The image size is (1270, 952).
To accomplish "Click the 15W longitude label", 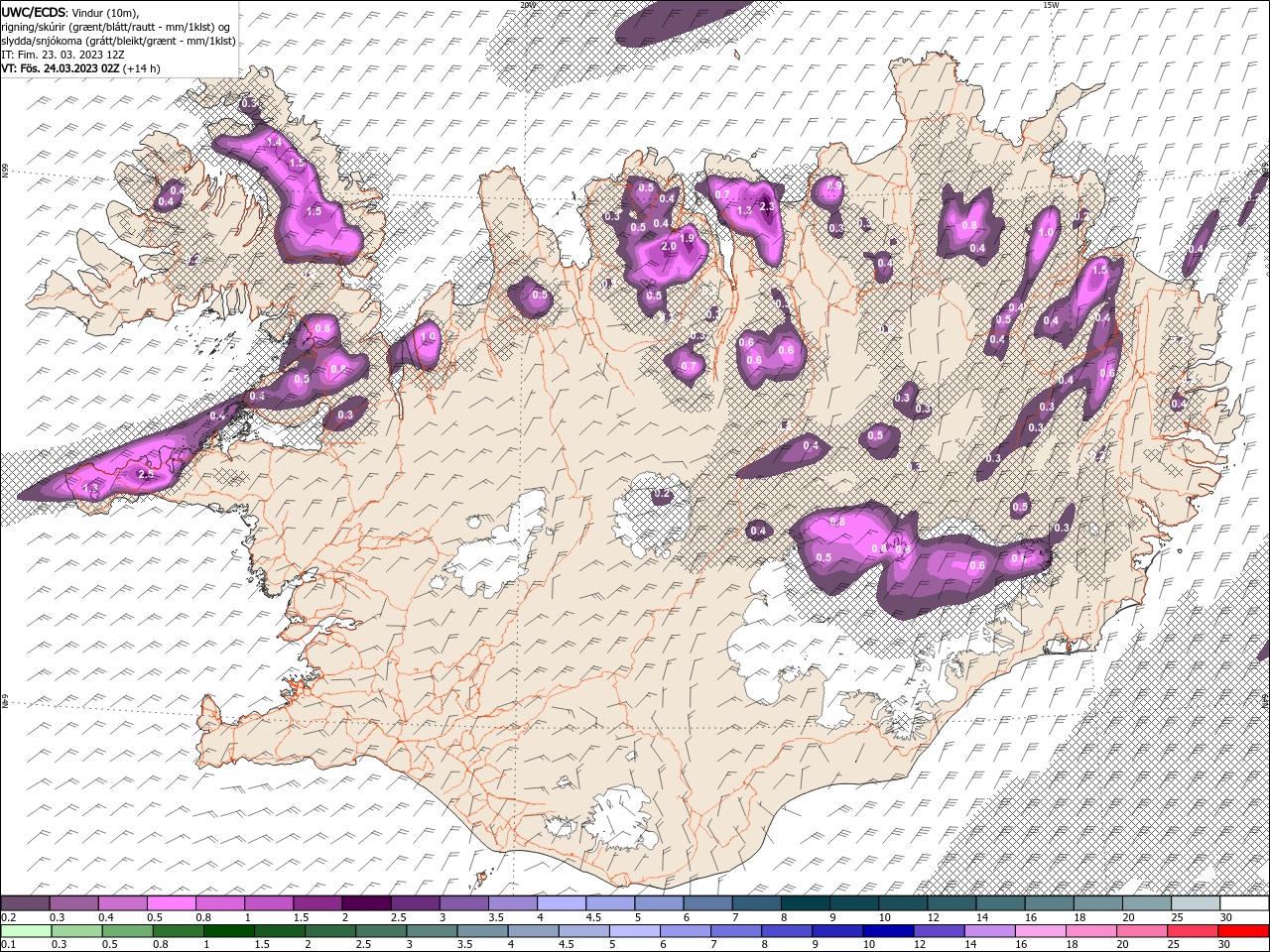I will [1051, 5].
